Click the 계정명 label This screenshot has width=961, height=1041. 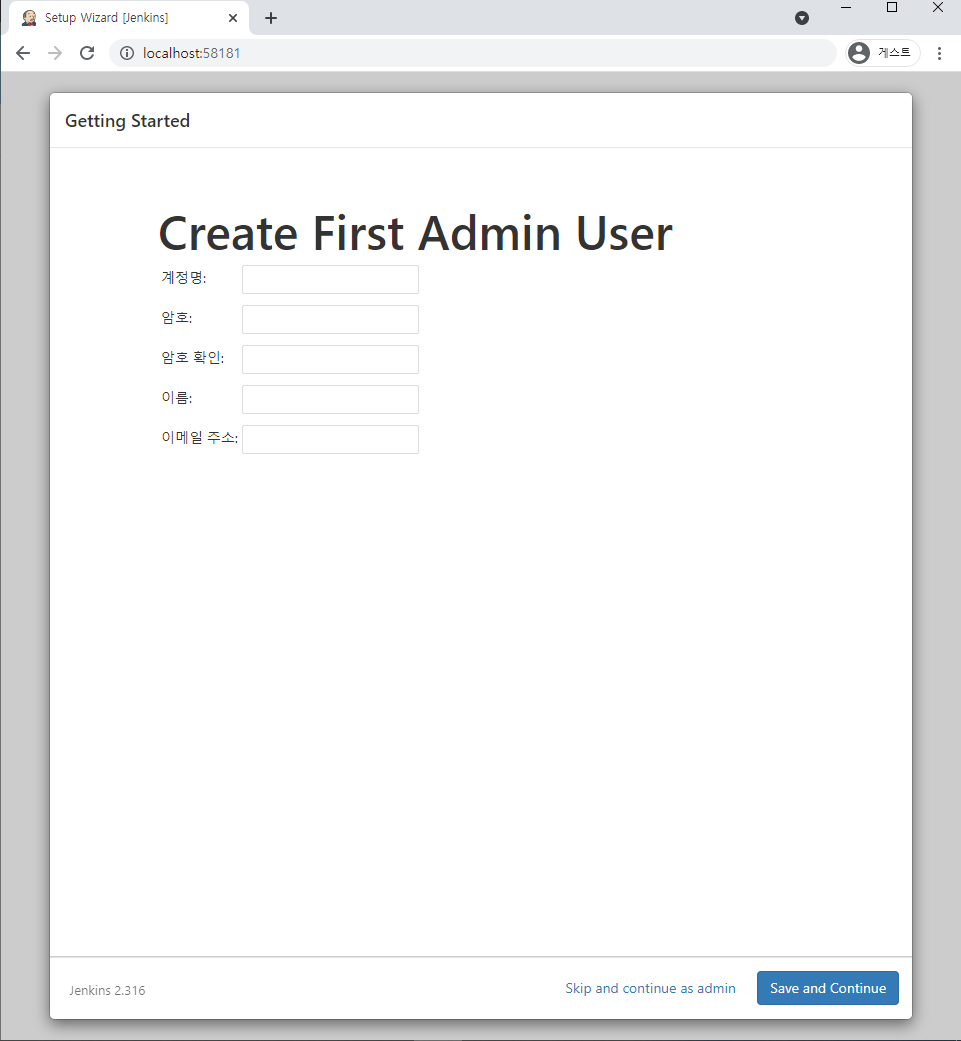coord(184,278)
